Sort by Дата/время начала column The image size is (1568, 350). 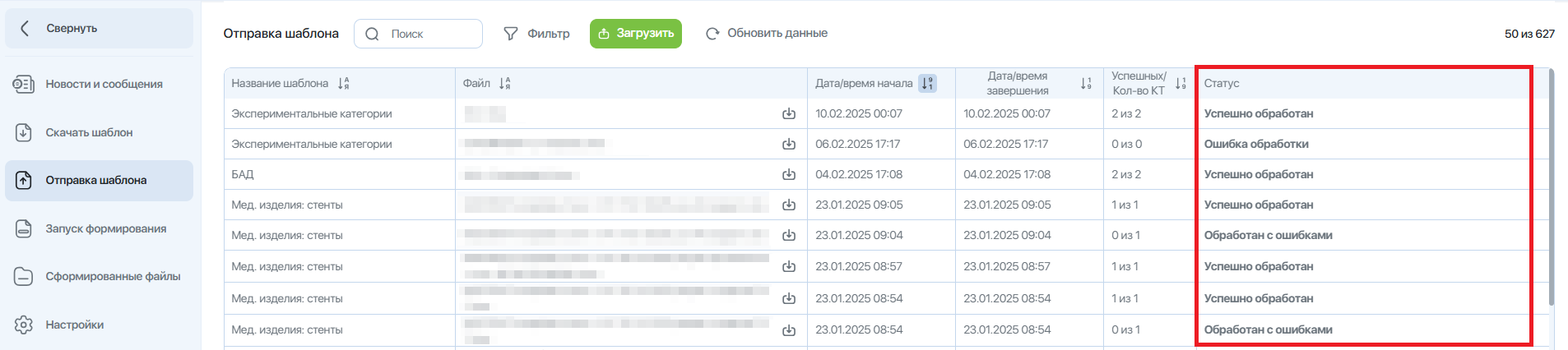928,83
